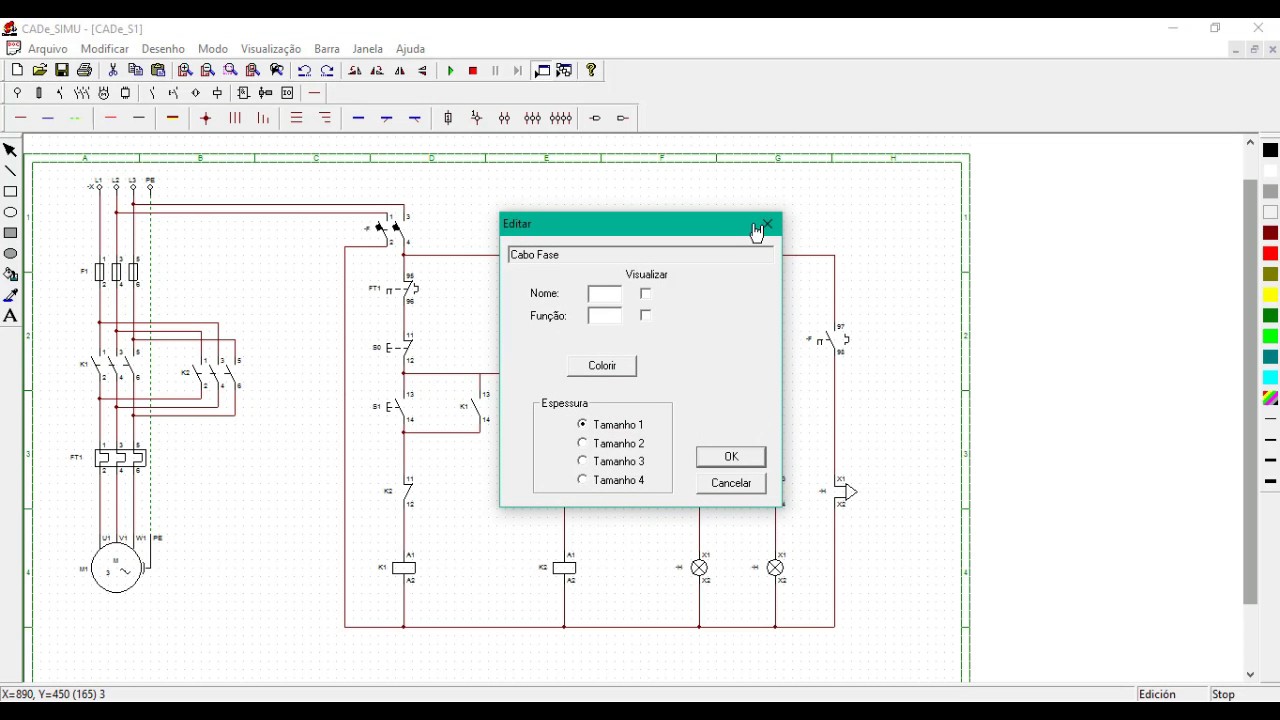
Task: Select the text A tool
Action: click(x=10, y=316)
